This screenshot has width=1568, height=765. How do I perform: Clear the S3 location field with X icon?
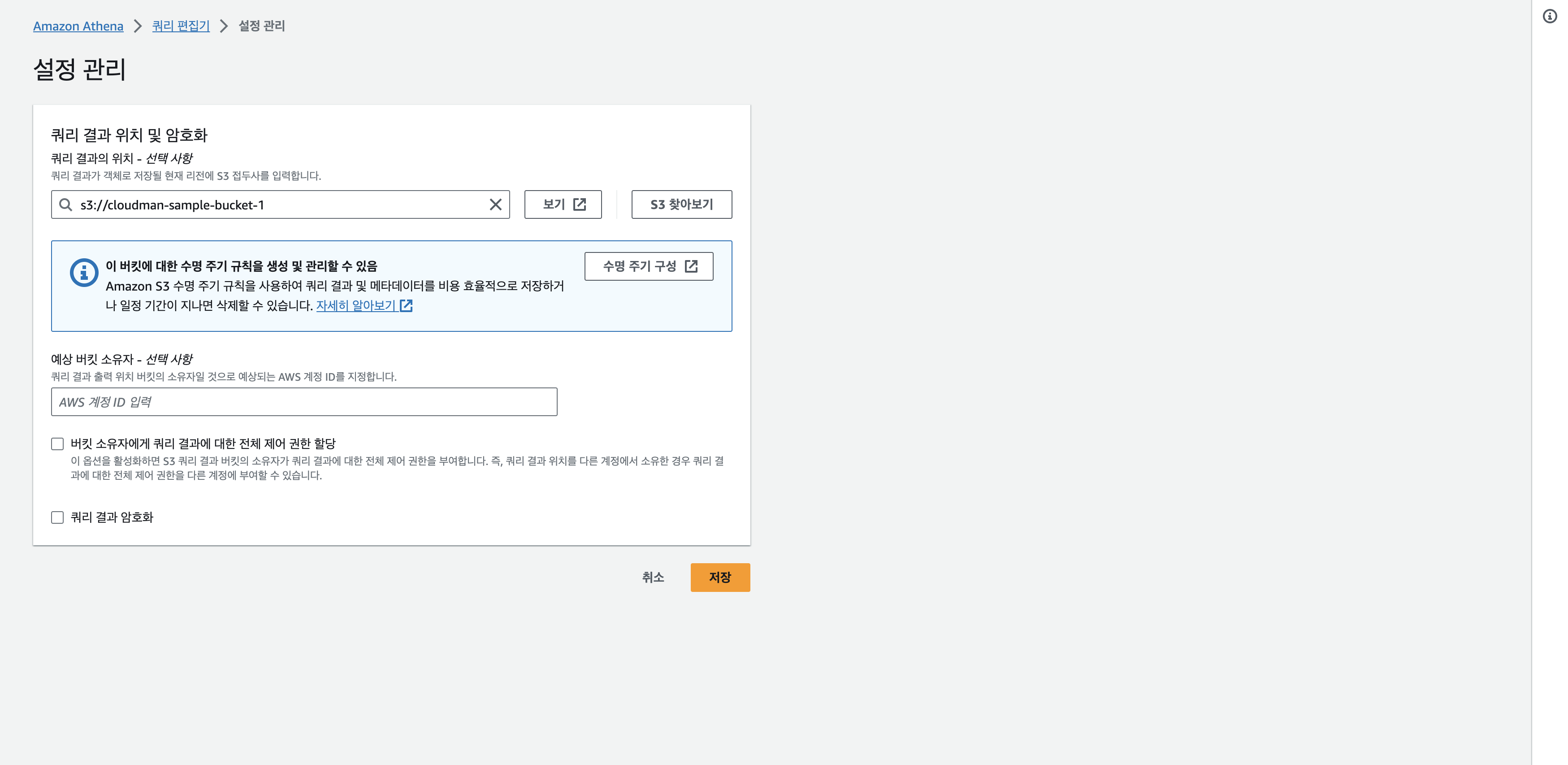(495, 204)
